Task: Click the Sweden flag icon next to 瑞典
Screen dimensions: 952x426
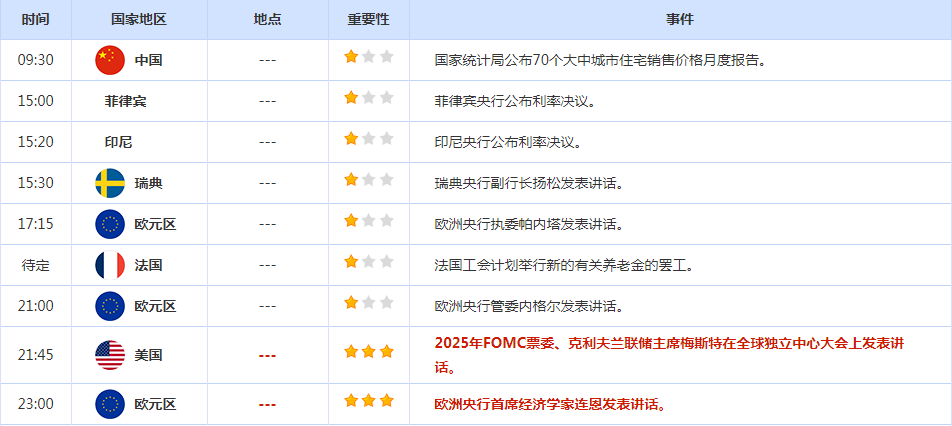Action: tap(110, 183)
